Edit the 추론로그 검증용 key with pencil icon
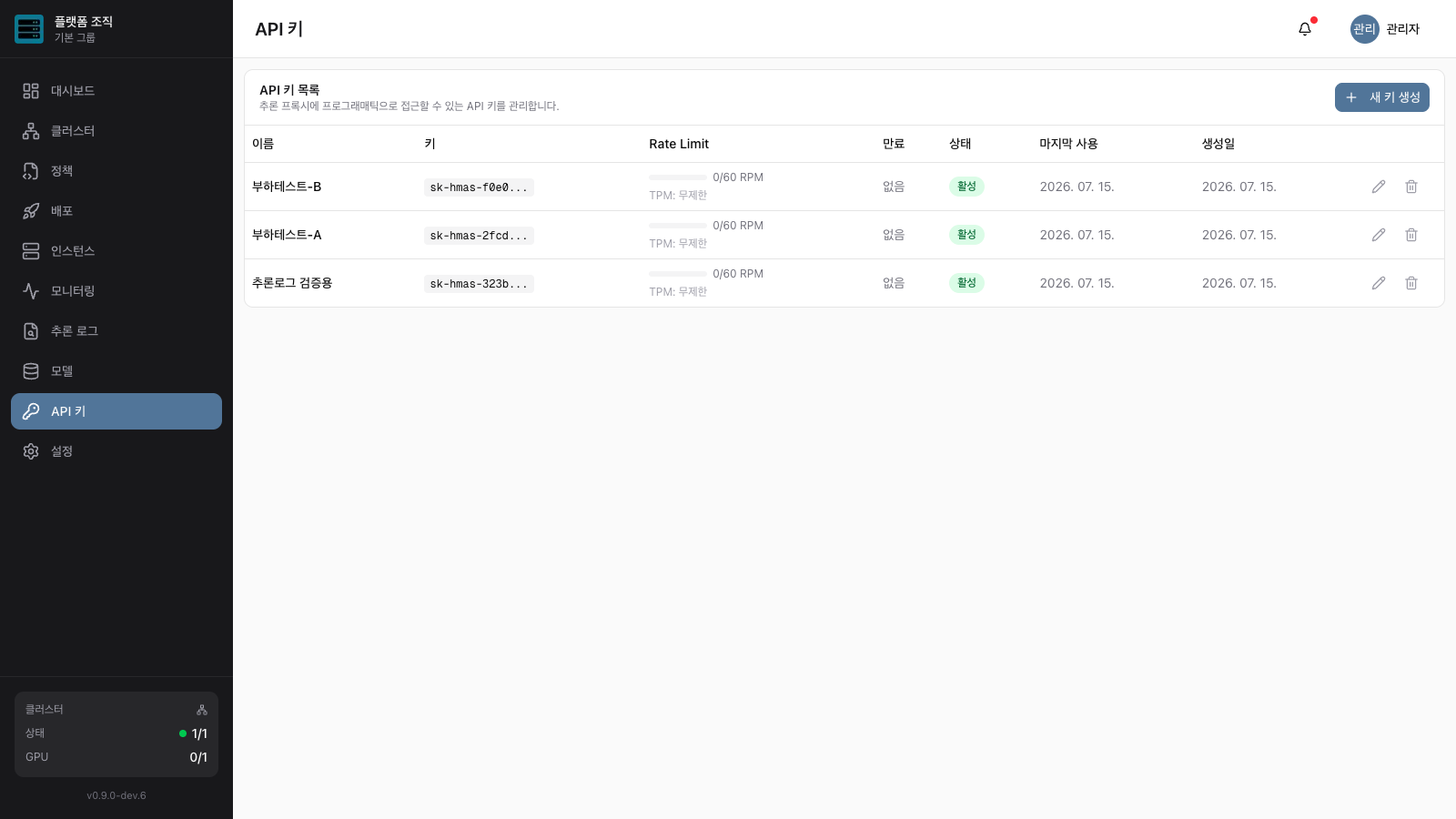This screenshot has width=1456, height=819. [1379, 283]
